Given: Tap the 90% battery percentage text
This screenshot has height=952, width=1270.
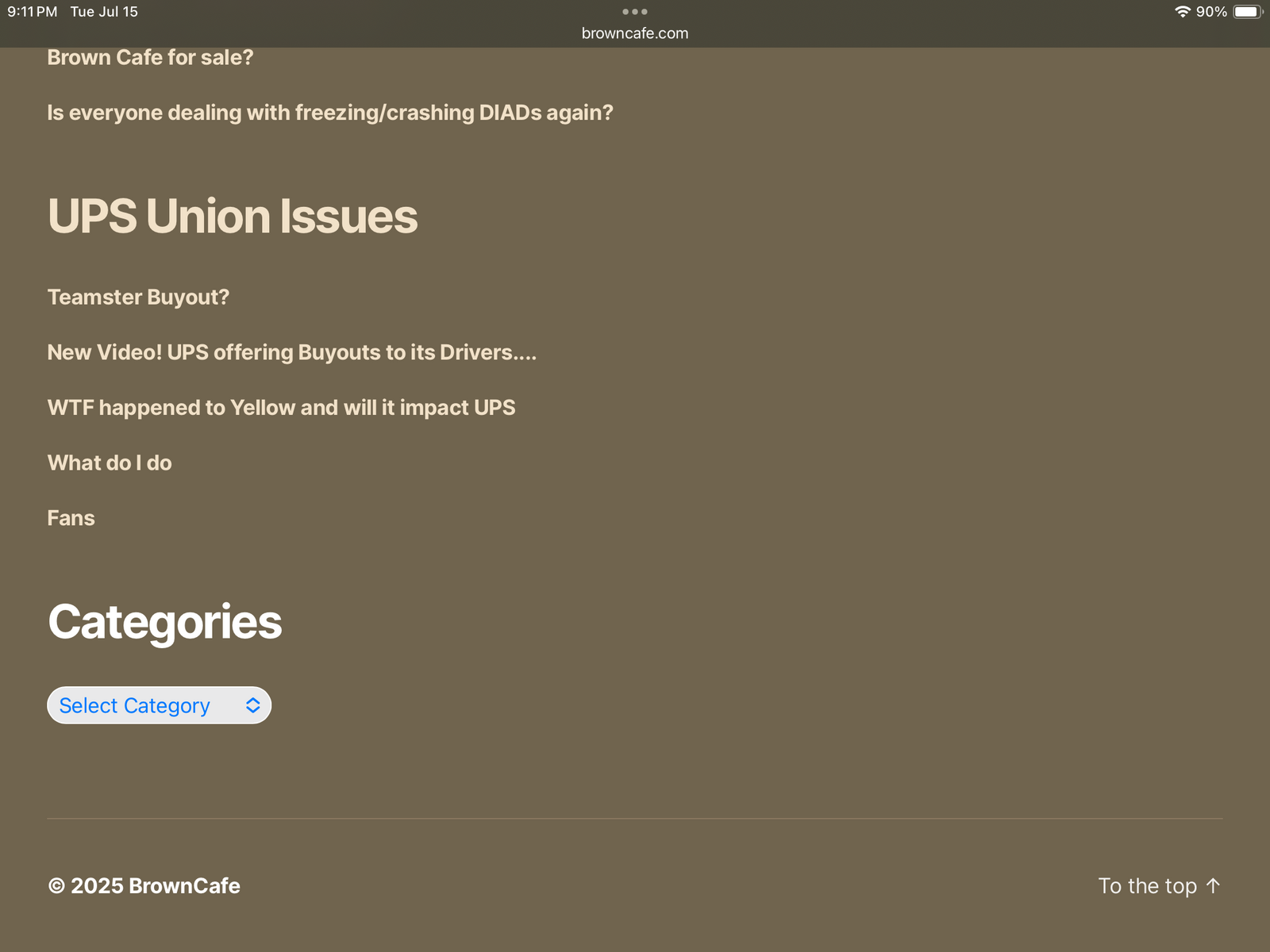Looking at the screenshot, I should [x=1211, y=12].
